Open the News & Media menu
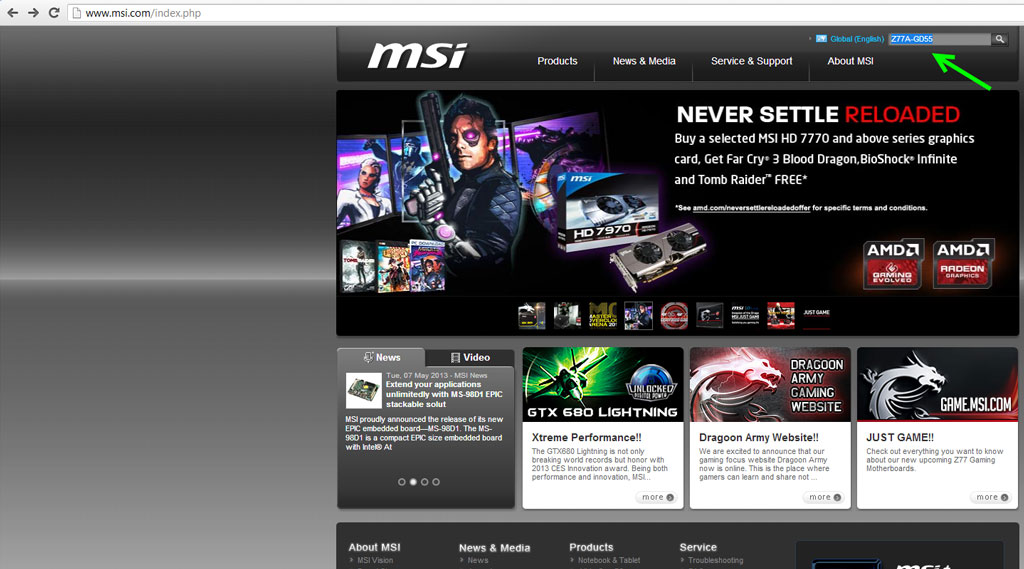The height and width of the screenshot is (569, 1024). (x=644, y=61)
